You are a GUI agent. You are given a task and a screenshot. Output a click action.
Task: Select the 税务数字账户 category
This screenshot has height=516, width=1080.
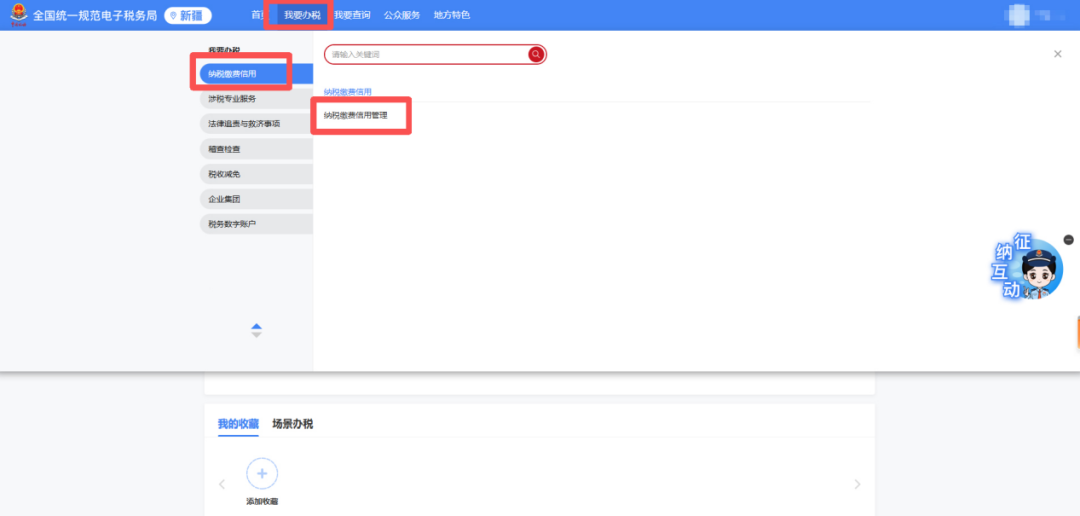coord(256,224)
